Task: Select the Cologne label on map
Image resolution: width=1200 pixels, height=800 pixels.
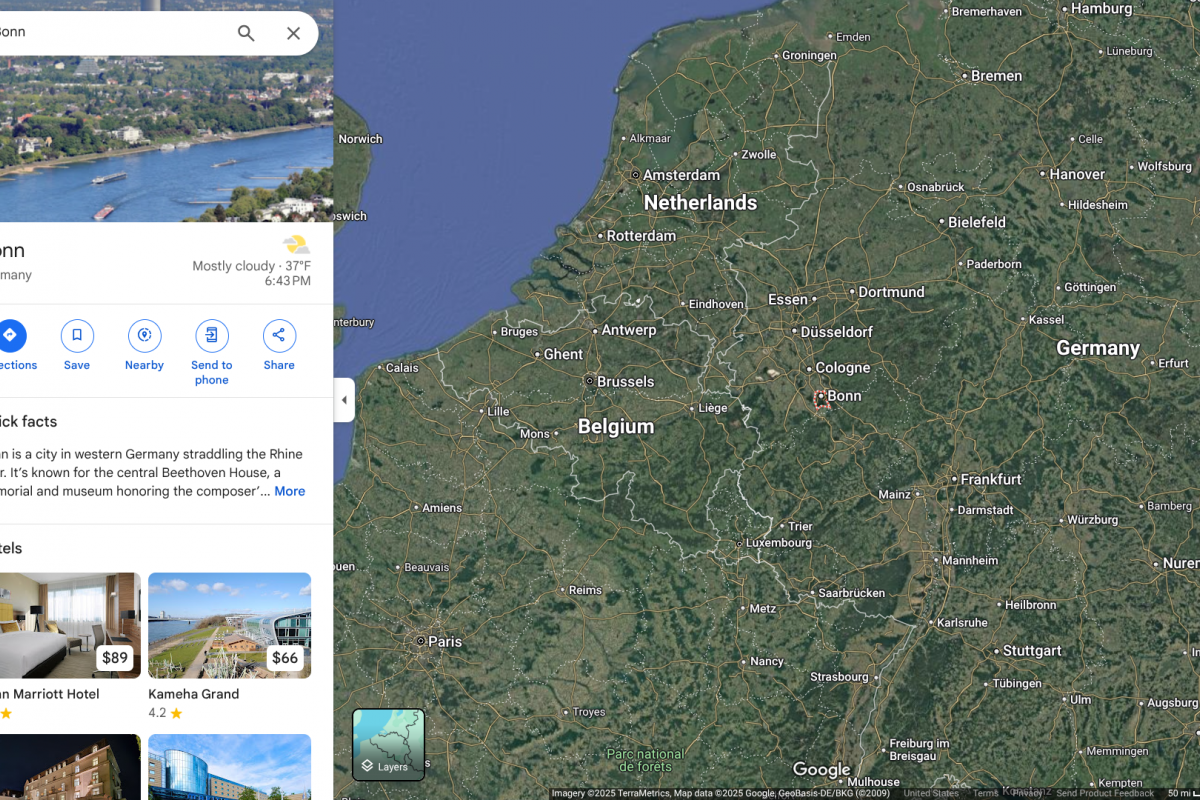Action: pyautogui.click(x=842, y=368)
